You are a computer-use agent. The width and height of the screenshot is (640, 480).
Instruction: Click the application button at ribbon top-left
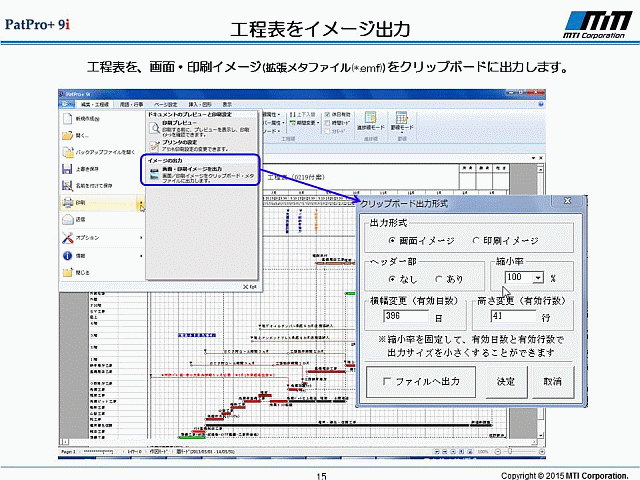point(67,104)
